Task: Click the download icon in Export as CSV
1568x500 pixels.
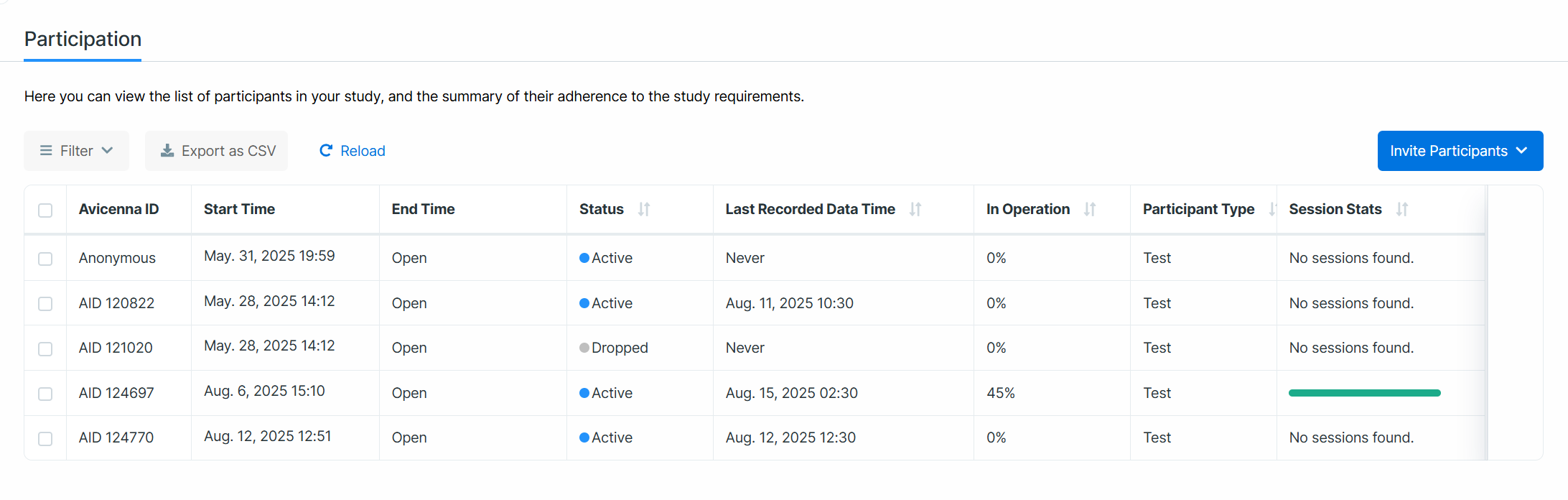Action: coord(167,150)
